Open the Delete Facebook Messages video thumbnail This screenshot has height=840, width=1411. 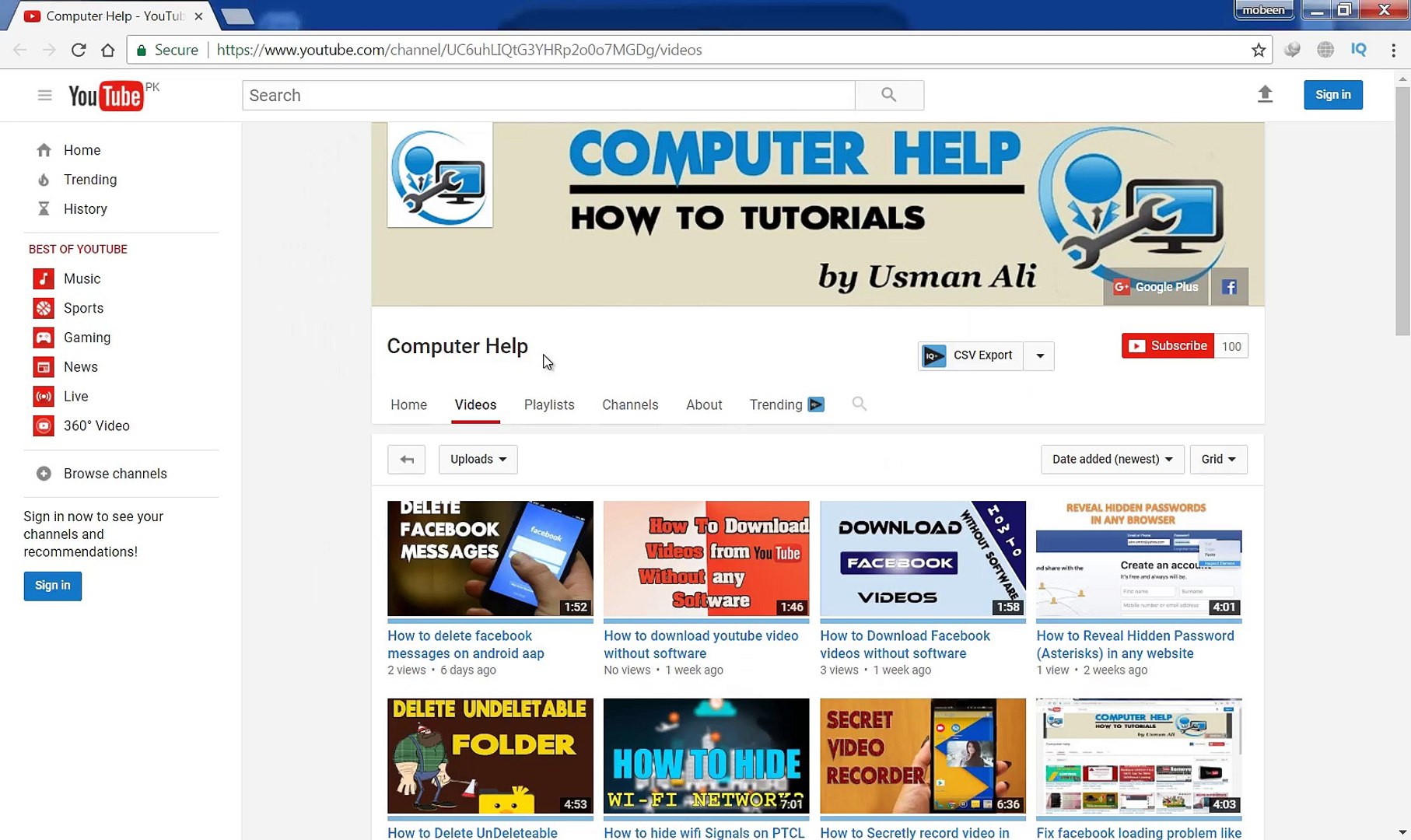(x=490, y=558)
